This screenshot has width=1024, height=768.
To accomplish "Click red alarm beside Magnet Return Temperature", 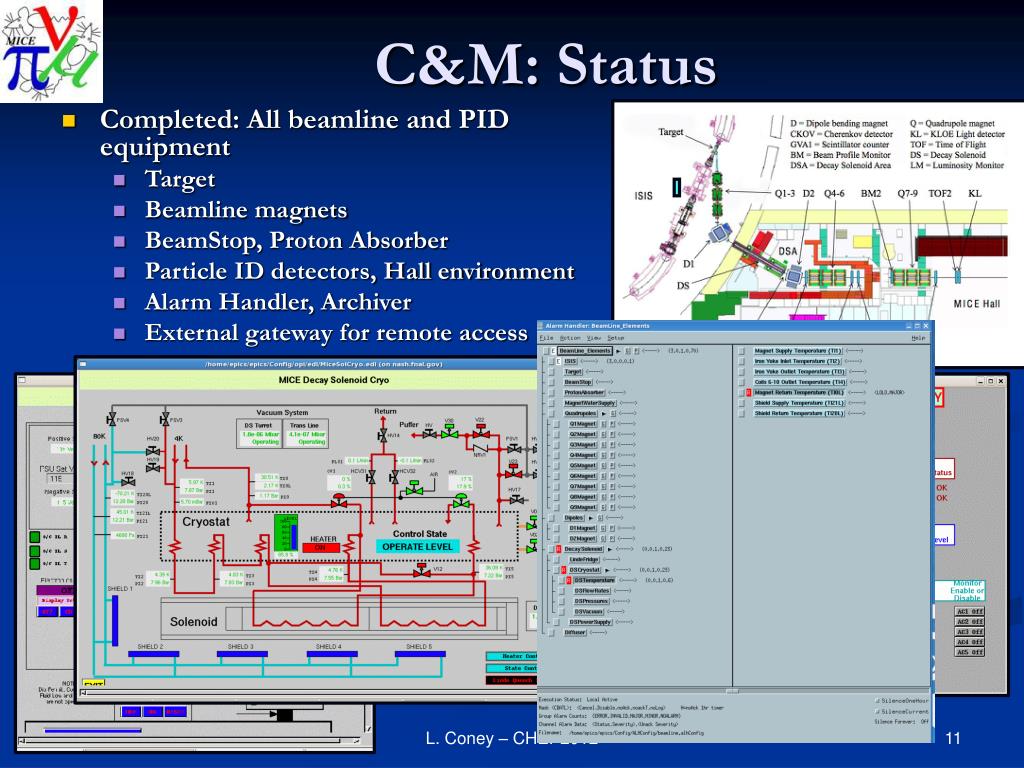I will (x=749, y=392).
